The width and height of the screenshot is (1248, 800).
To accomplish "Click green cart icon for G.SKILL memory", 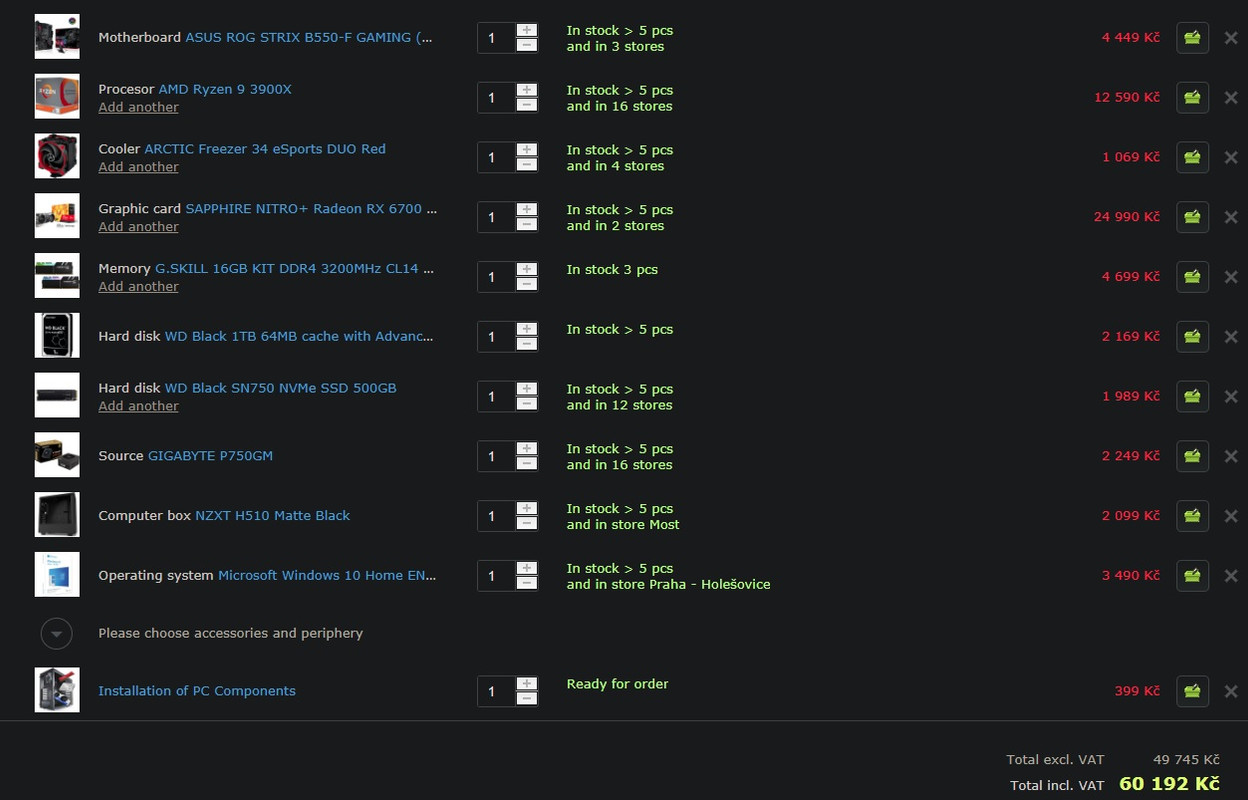I will click(1192, 277).
